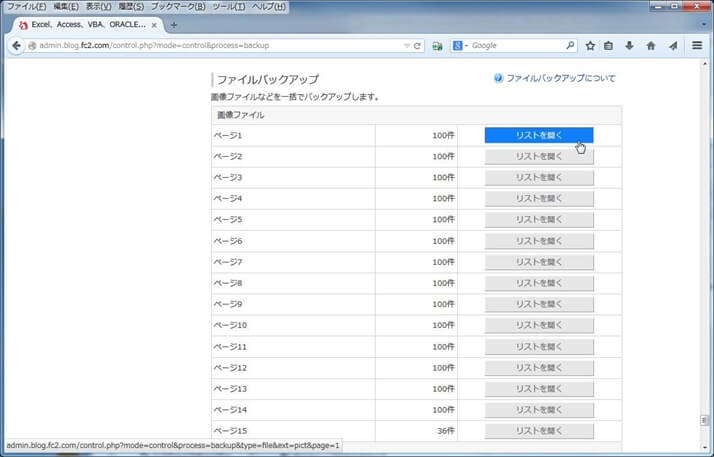Open the tab list dropdown arrow

pos(704,25)
